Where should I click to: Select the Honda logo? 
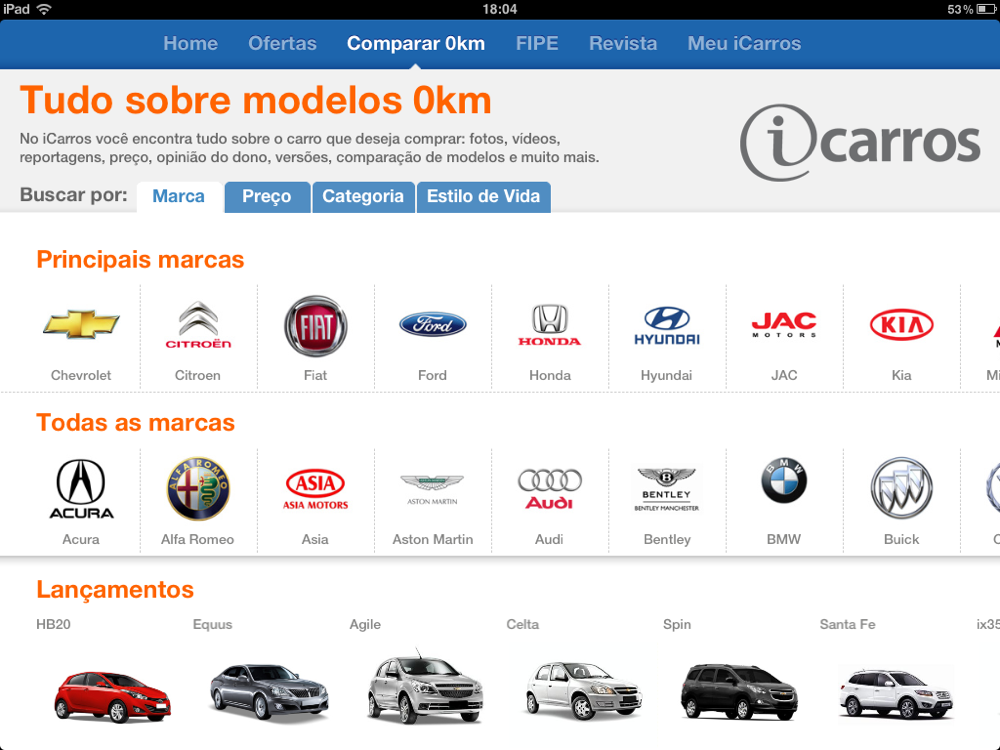pos(549,325)
